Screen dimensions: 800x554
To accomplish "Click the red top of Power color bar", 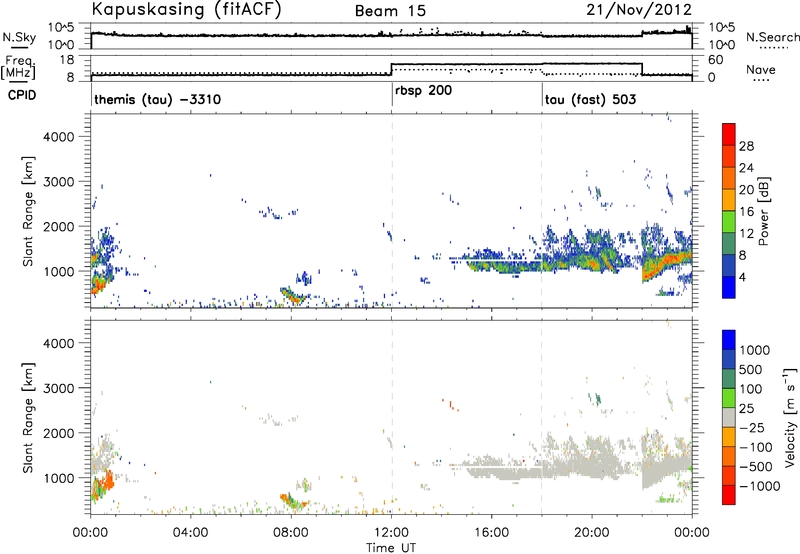I will point(729,134).
